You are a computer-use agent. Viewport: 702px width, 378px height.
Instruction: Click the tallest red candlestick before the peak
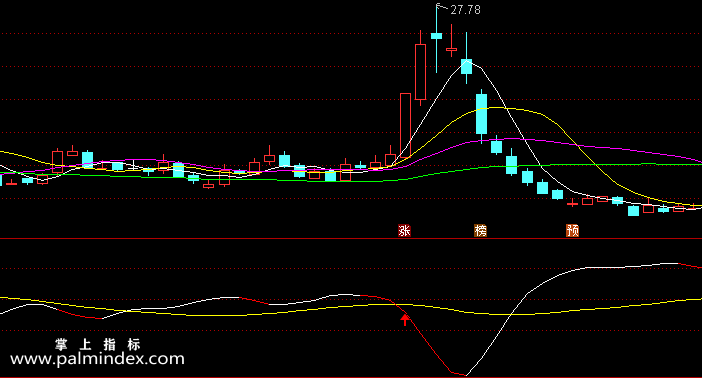(405, 125)
